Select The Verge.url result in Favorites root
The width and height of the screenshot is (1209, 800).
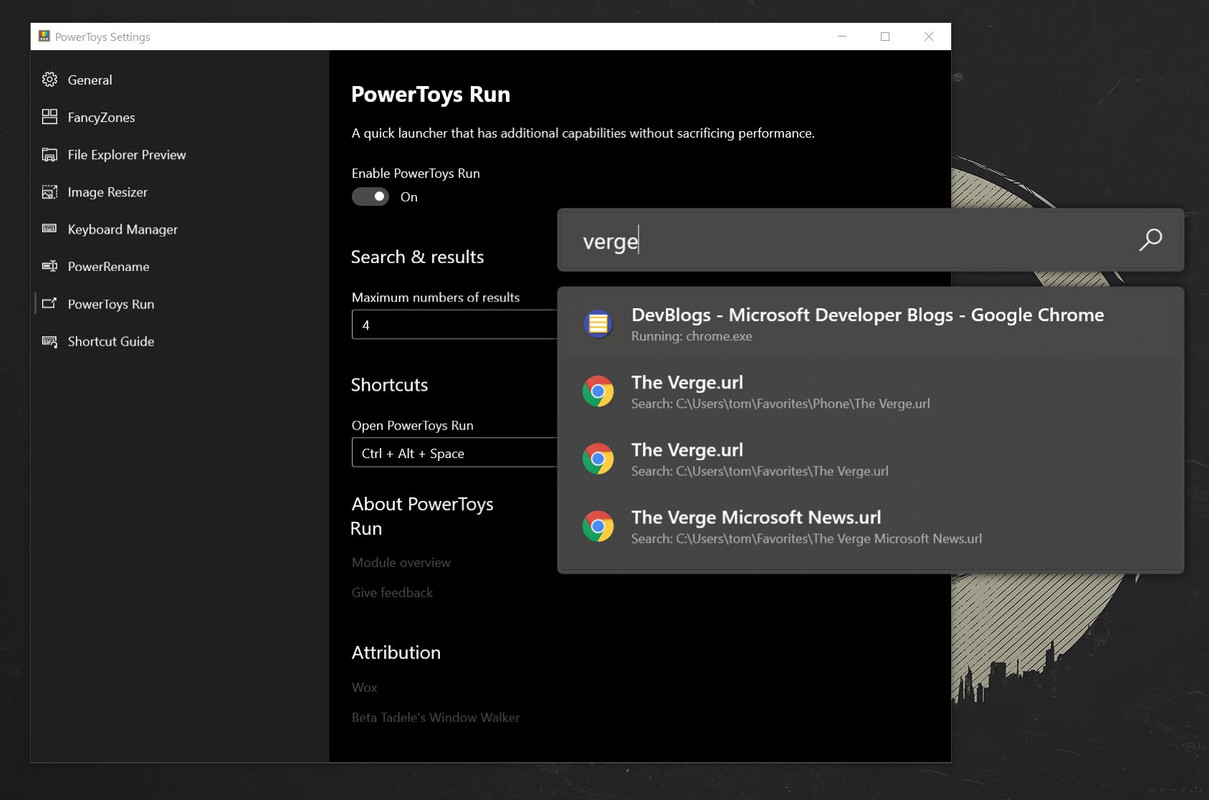[871, 458]
